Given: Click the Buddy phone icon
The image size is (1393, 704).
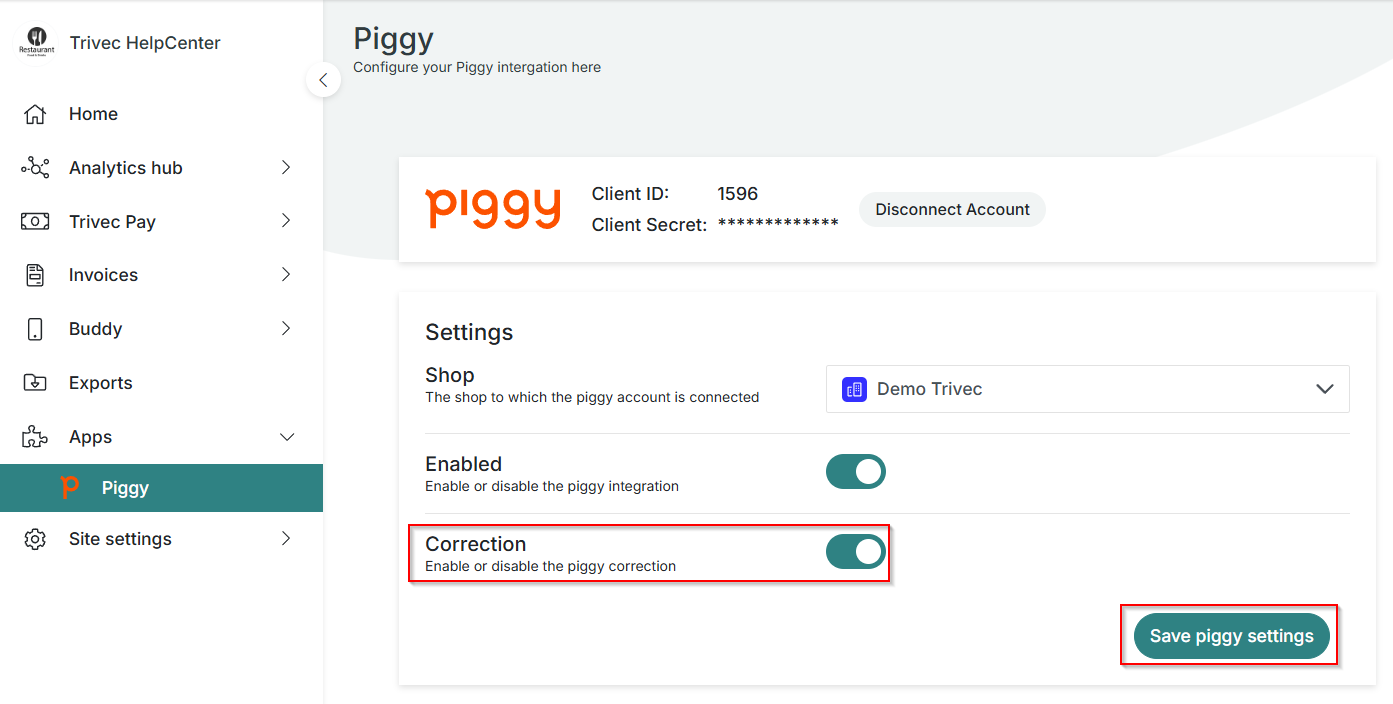Looking at the screenshot, I should tap(35, 329).
